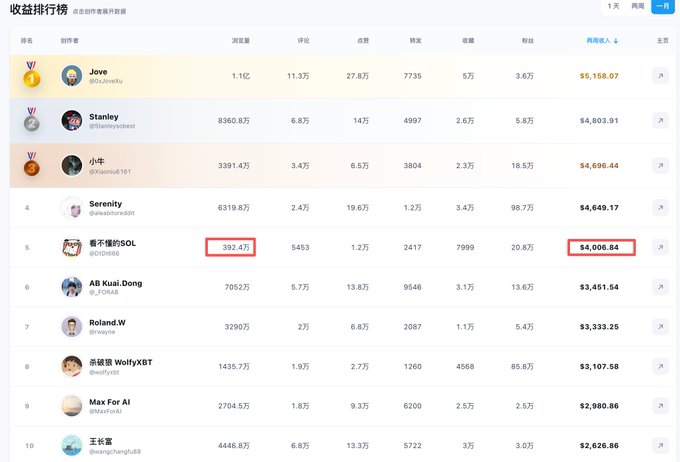Sort by the 转发 column header
The width and height of the screenshot is (680, 462).
click(415, 41)
